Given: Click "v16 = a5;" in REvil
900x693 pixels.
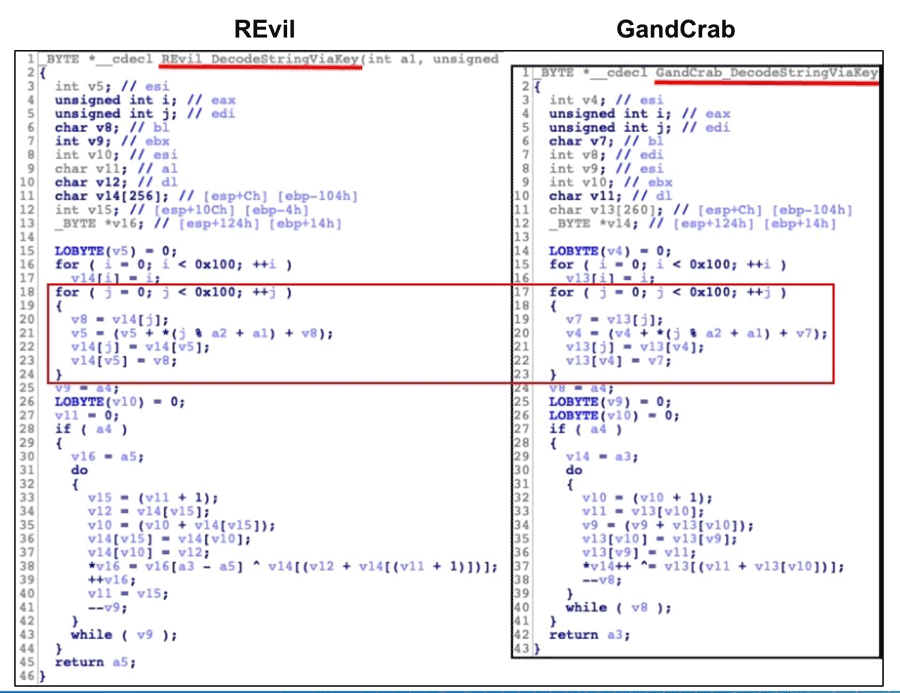Looking at the screenshot, I should [x=107, y=457].
